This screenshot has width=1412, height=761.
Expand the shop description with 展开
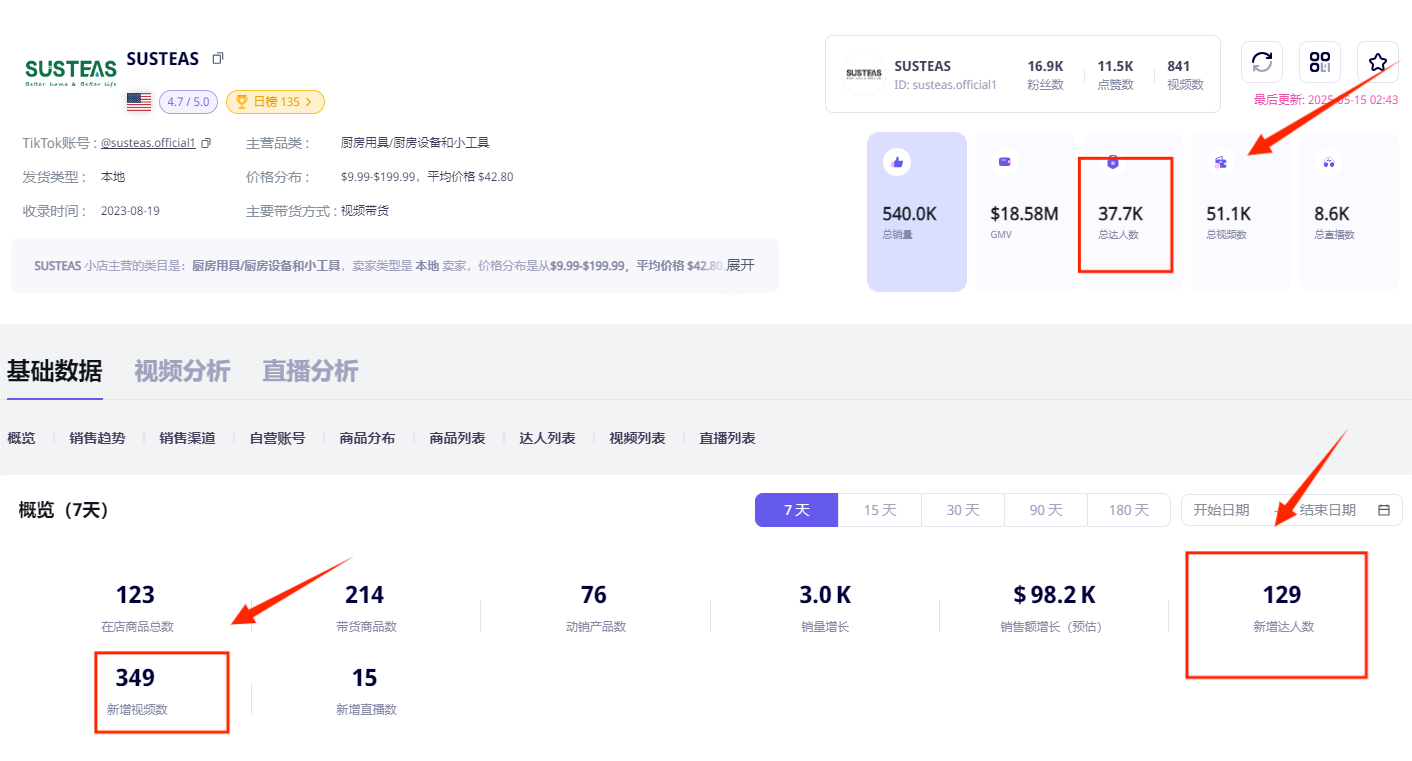[740, 266]
